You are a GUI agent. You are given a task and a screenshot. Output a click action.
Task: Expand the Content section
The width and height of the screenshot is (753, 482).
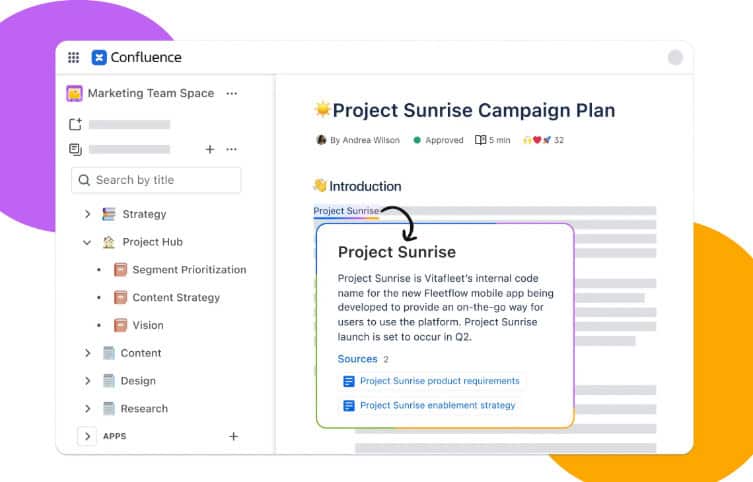click(x=87, y=353)
